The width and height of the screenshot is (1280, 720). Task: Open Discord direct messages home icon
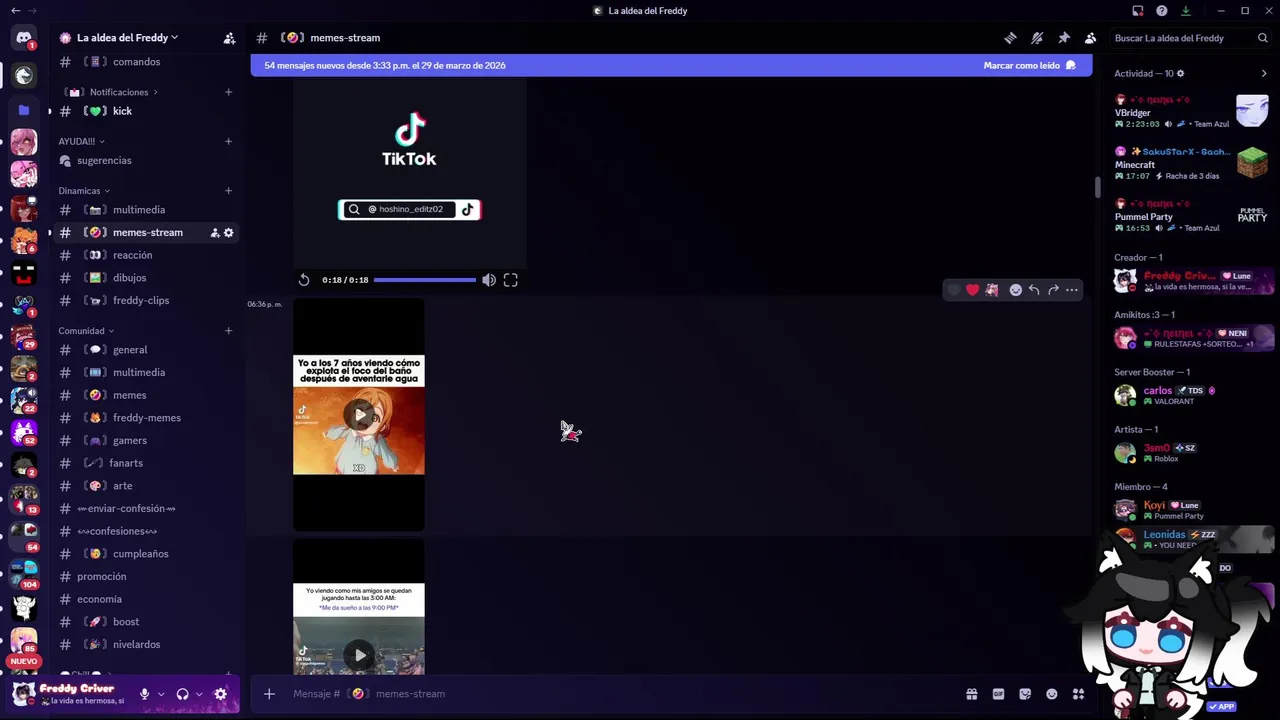coord(24,38)
